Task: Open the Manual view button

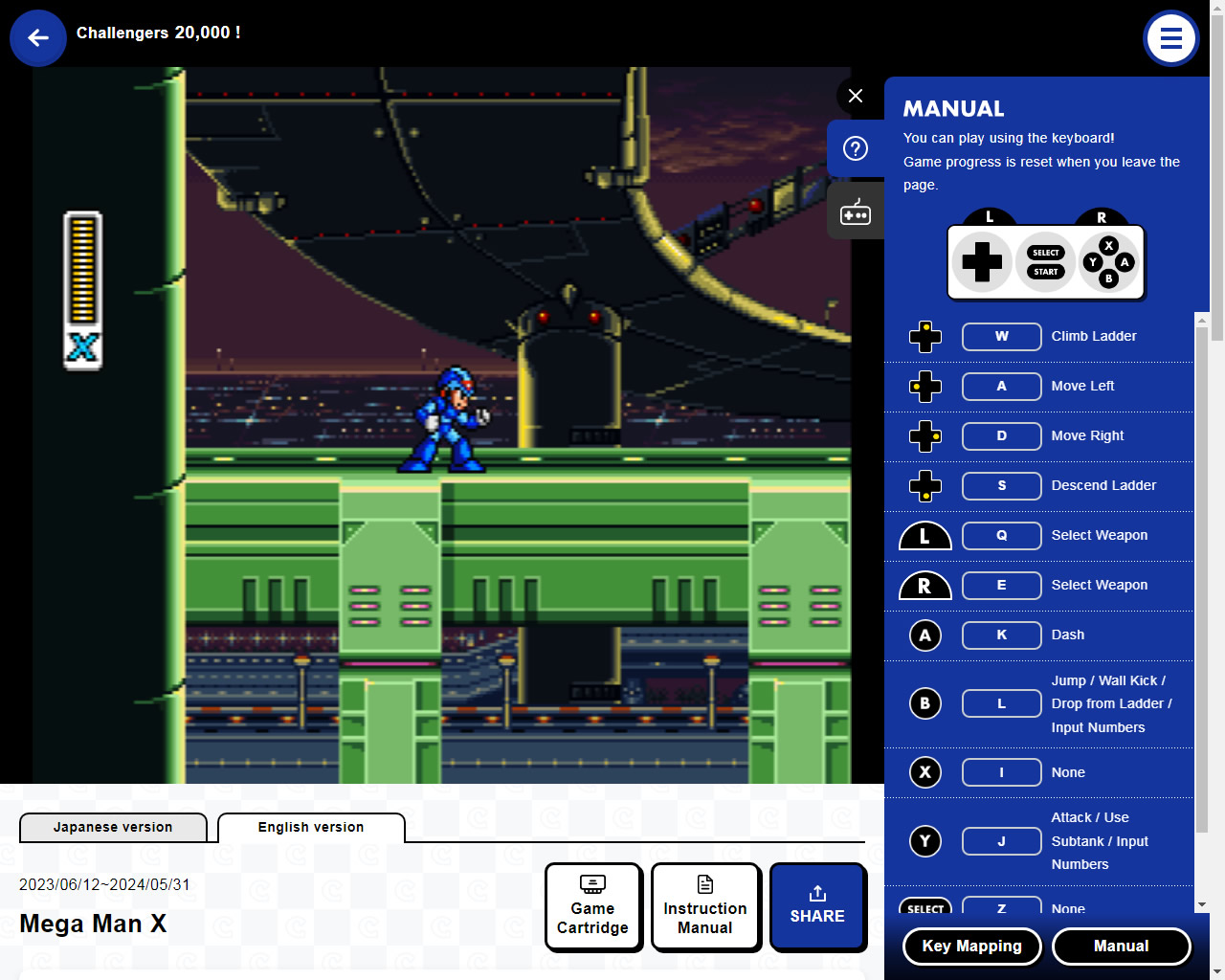Action: coord(1122,947)
